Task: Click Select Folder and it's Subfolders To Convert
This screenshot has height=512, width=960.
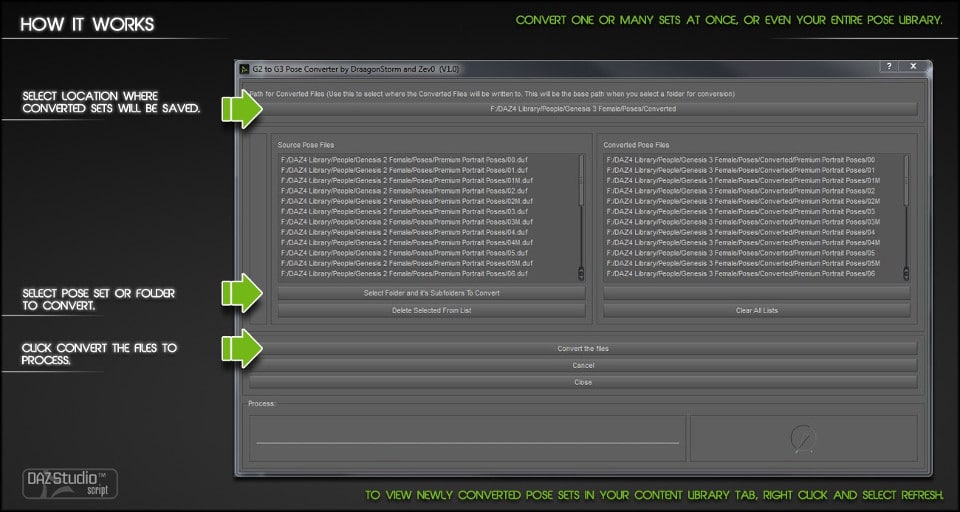Action: pos(432,293)
